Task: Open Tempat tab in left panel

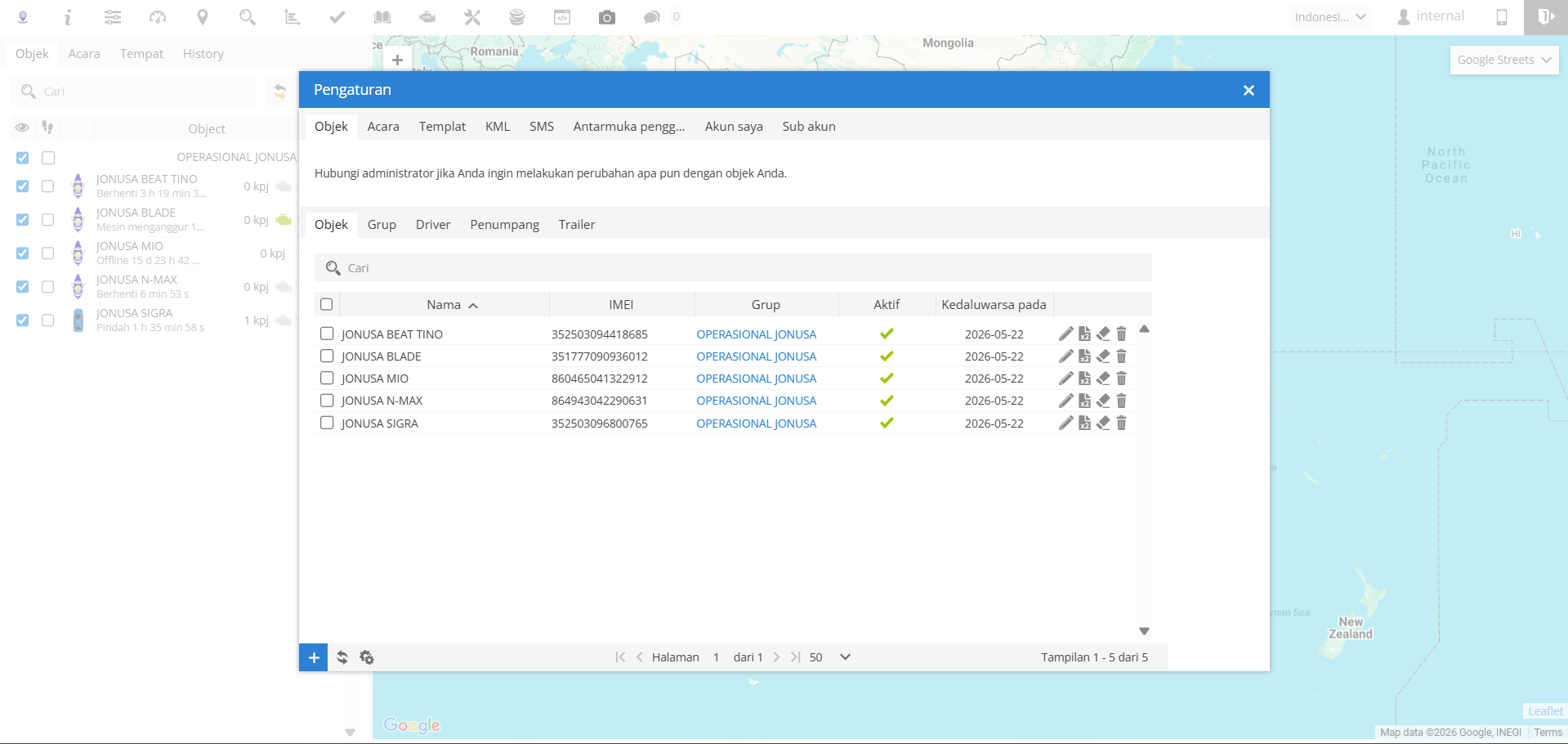Action: (x=141, y=54)
